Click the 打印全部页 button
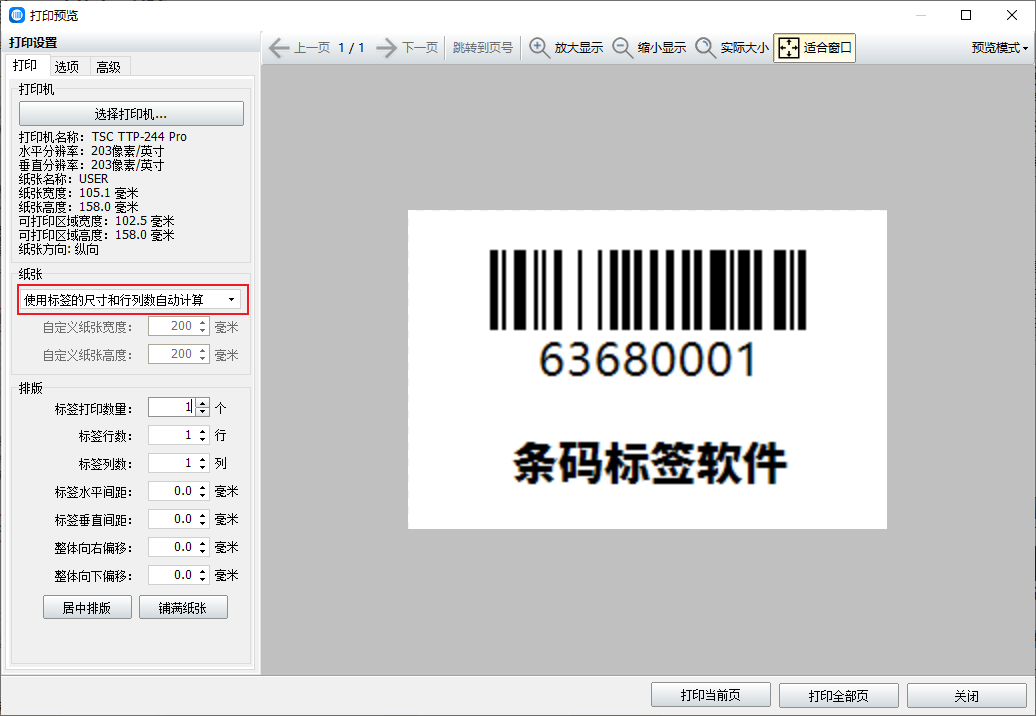The width and height of the screenshot is (1036, 716). (x=838, y=695)
